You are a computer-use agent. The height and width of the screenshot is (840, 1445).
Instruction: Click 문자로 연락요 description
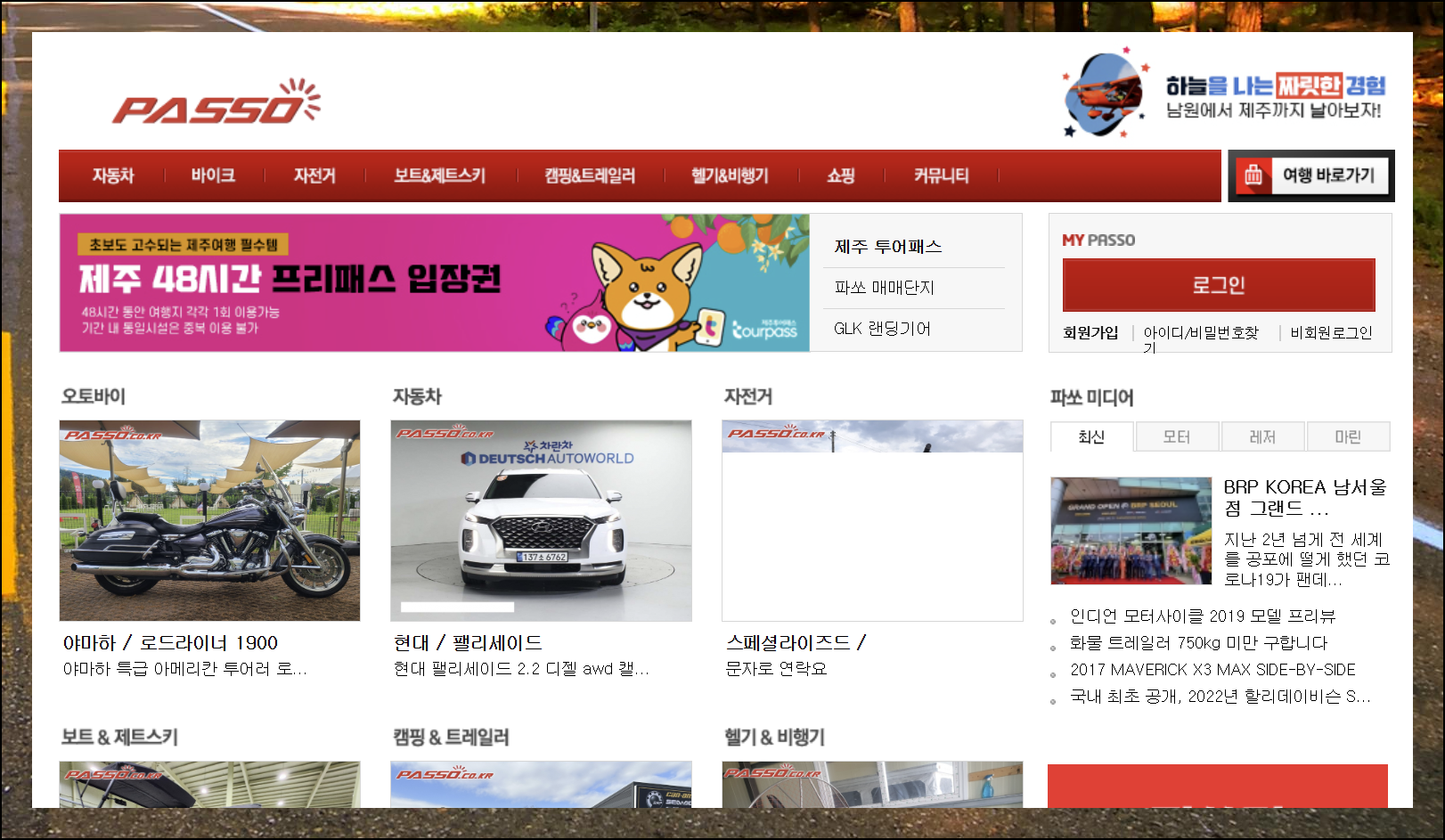pos(776,668)
